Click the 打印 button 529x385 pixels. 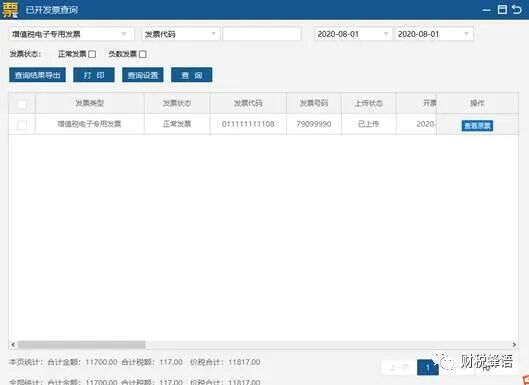click(x=94, y=75)
